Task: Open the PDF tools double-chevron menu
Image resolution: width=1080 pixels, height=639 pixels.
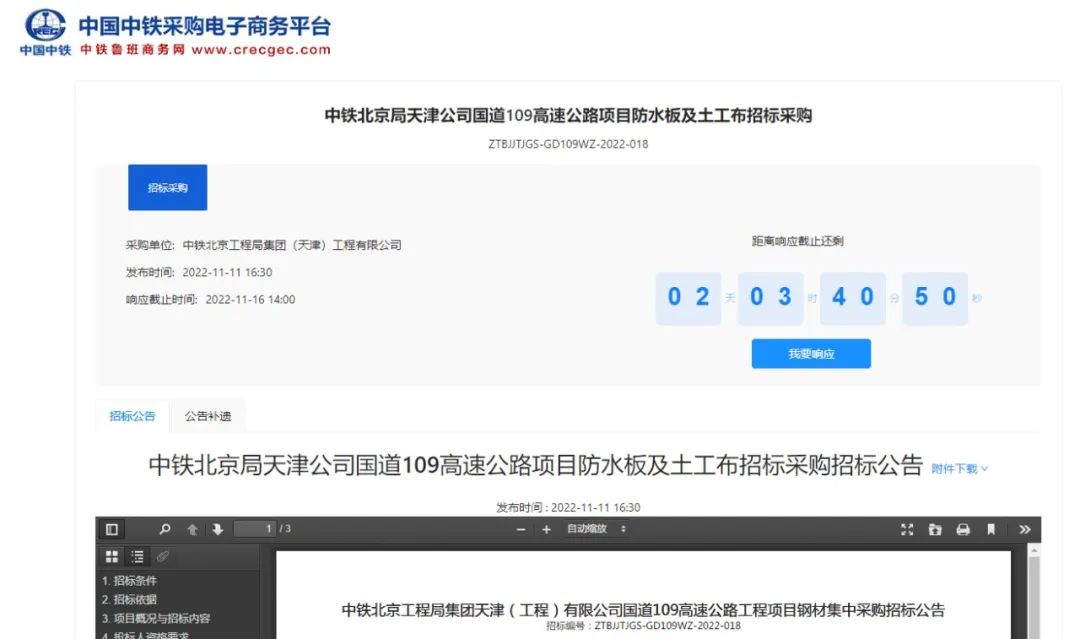Action: pos(1025,529)
